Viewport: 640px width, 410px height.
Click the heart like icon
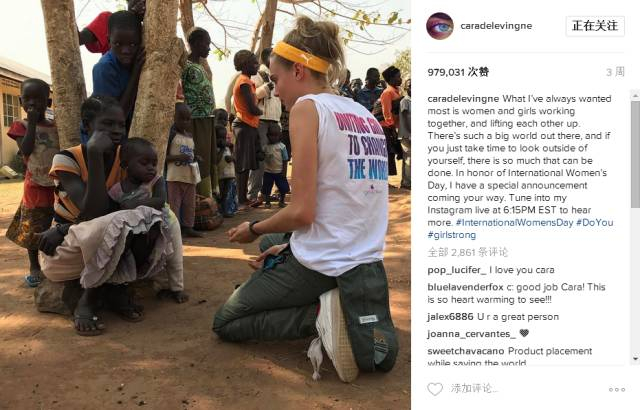click(435, 388)
